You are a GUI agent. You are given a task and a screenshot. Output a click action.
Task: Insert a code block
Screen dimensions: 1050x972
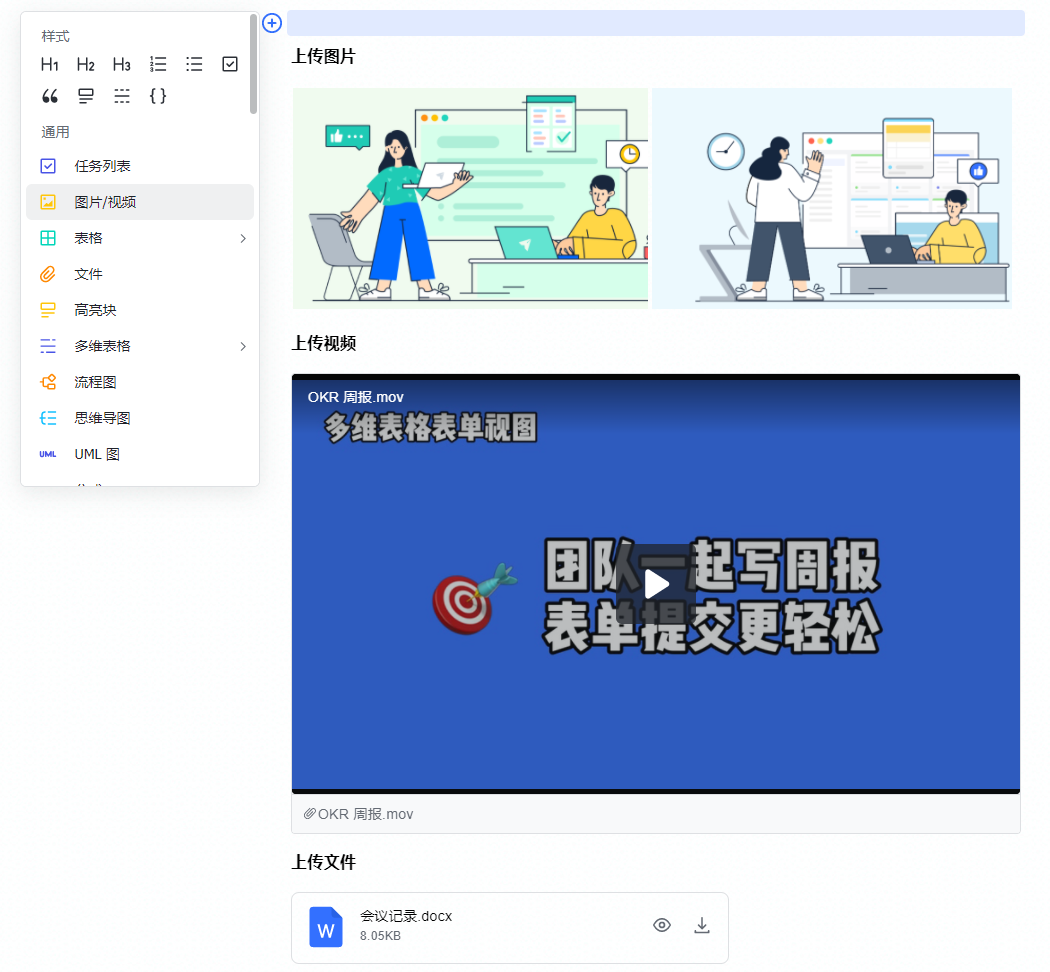click(158, 96)
